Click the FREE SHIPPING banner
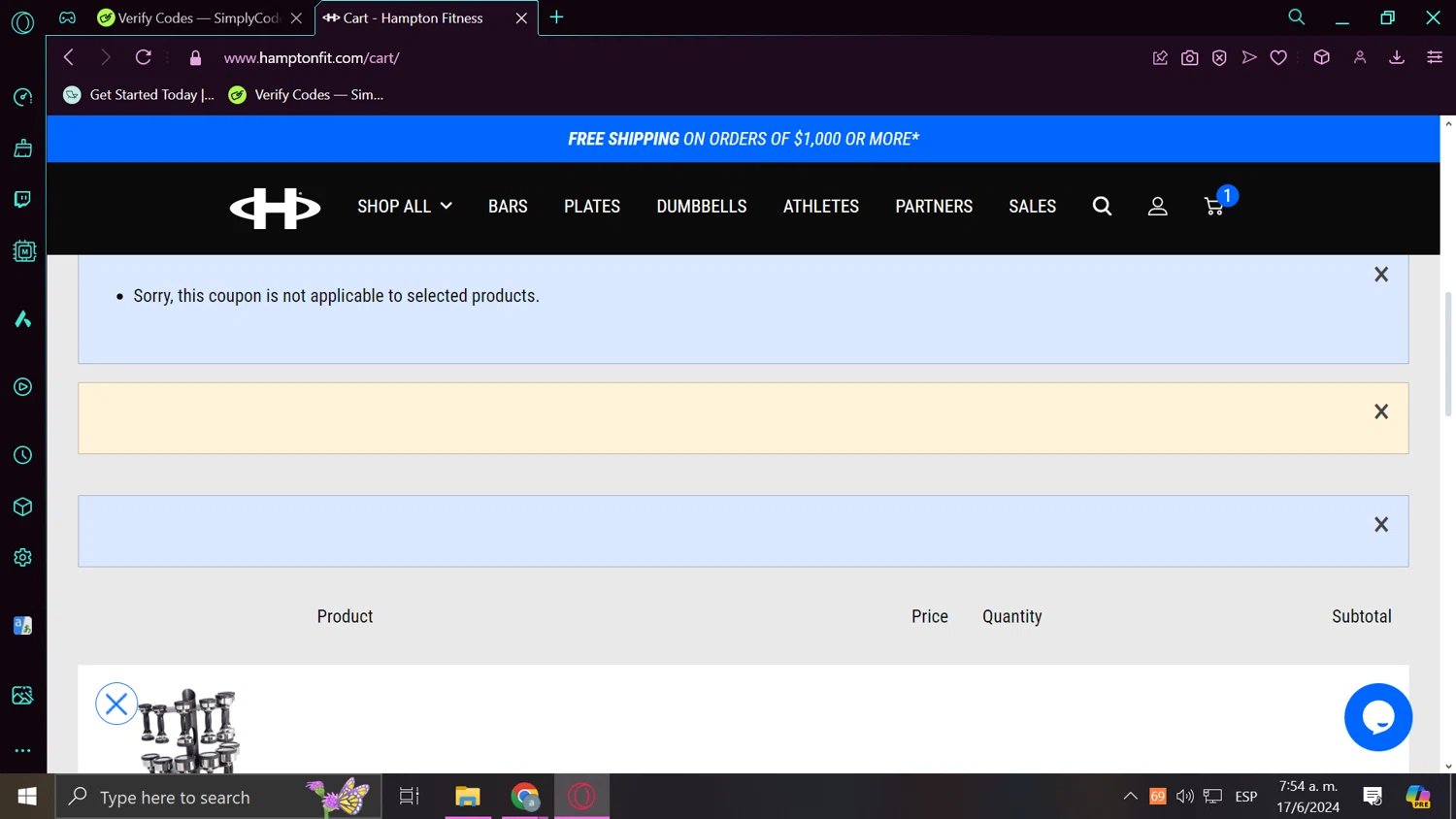 pos(744,139)
